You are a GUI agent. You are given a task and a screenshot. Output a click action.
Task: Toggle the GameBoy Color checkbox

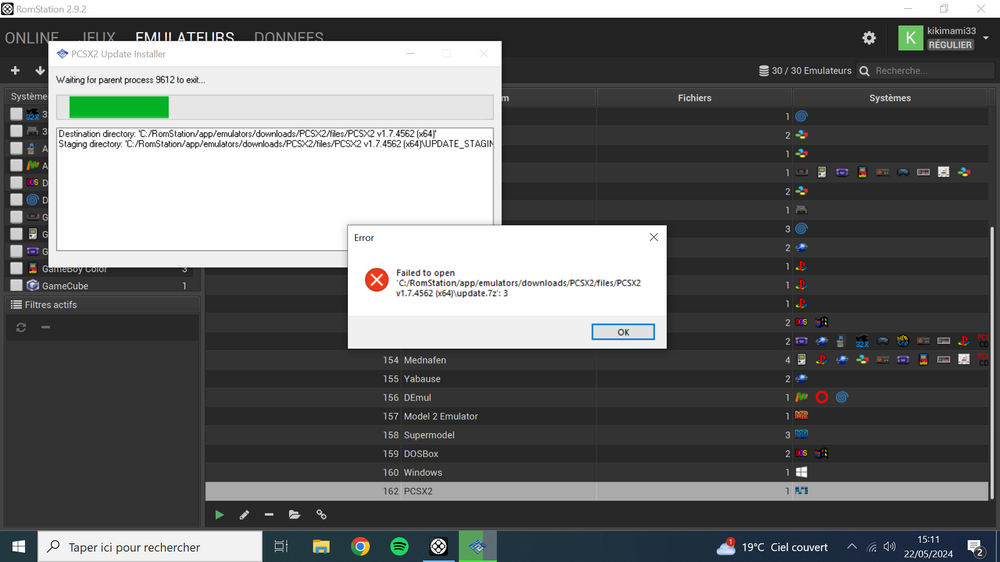(16, 268)
